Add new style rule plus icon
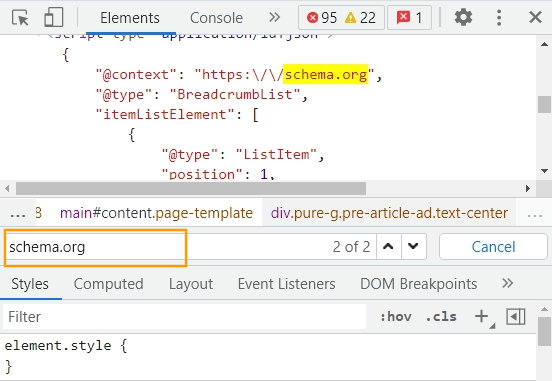The image size is (552, 381). point(482,316)
